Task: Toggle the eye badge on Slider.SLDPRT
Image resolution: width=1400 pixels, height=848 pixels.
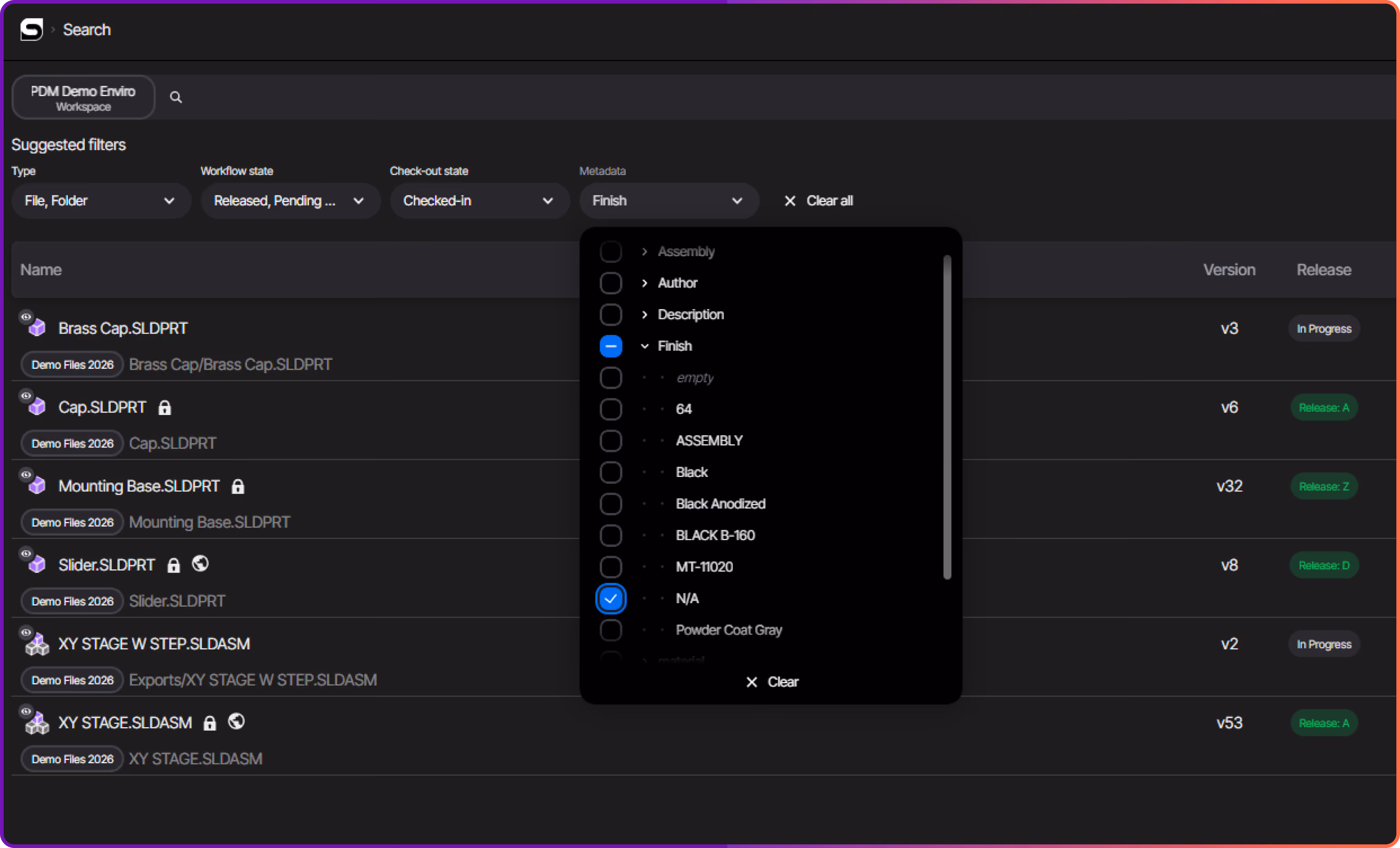Action: tap(26, 553)
